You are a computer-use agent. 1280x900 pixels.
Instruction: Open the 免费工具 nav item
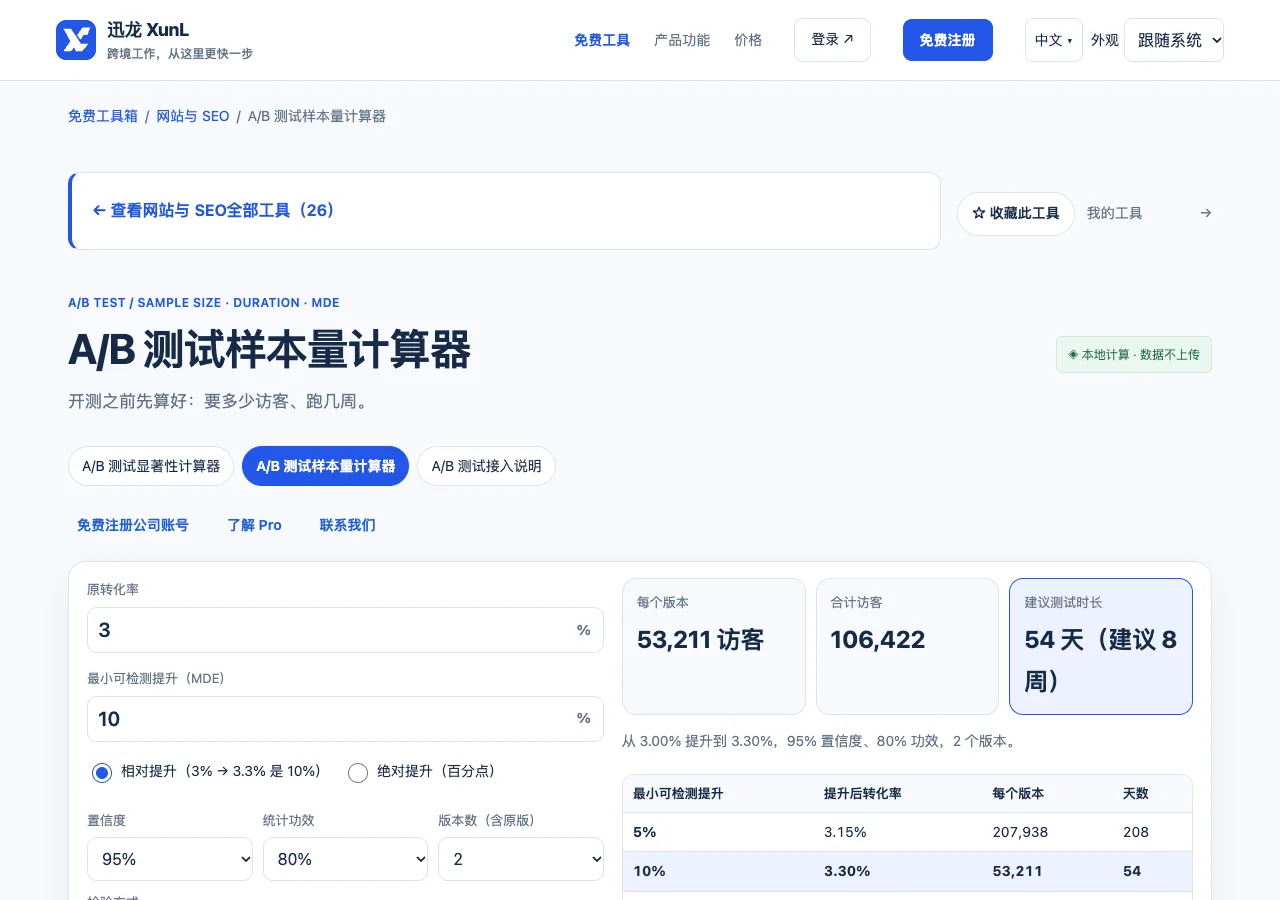click(602, 40)
